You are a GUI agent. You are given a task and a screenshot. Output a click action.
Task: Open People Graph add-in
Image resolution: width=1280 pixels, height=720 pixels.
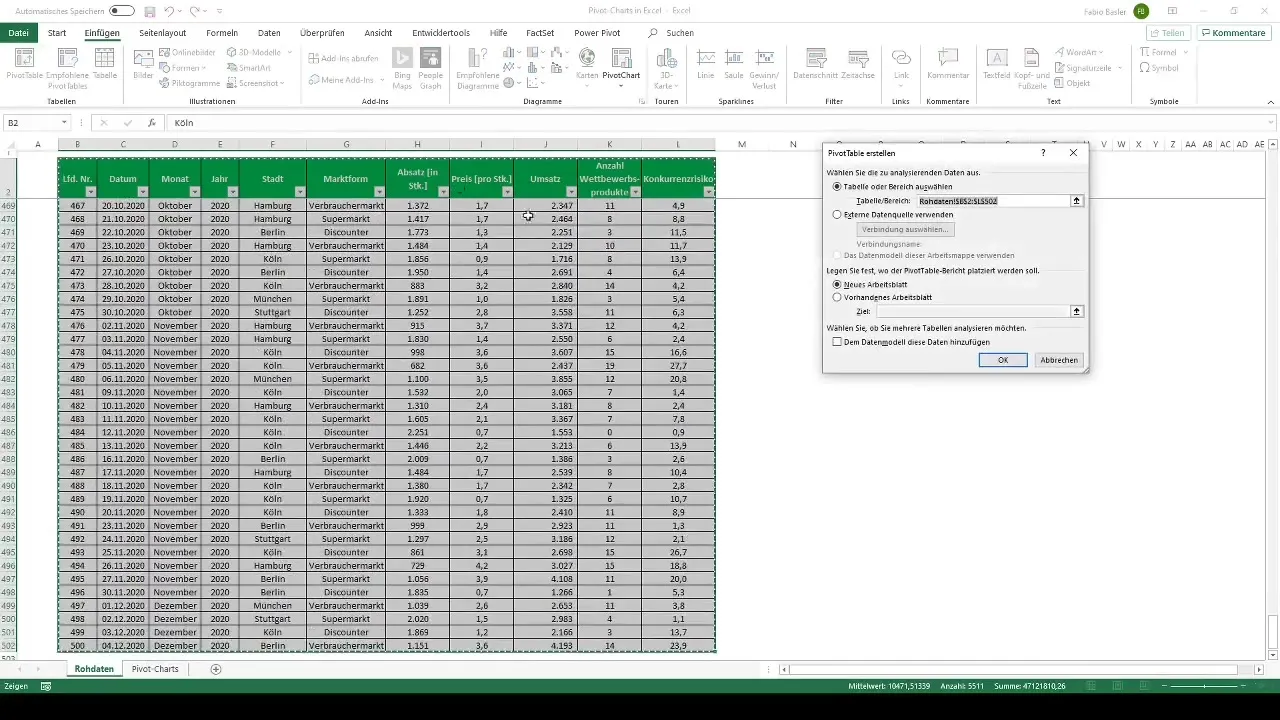click(x=431, y=69)
